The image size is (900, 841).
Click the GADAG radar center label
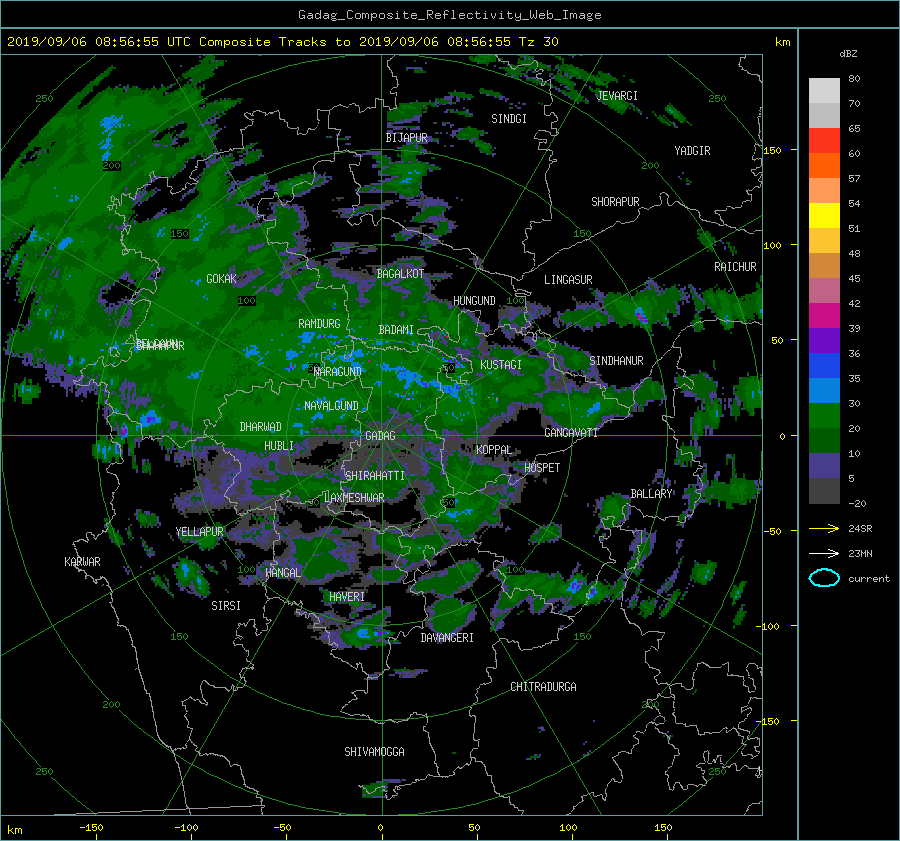pyautogui.click(x=381, y=436)
